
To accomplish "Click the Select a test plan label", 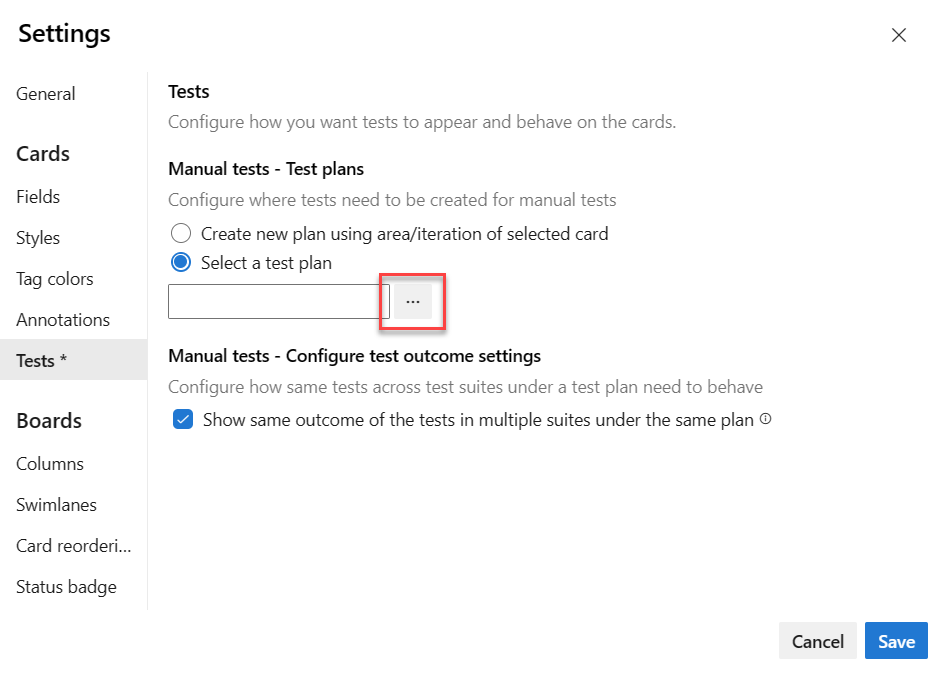I will click(x=266, y=263).
